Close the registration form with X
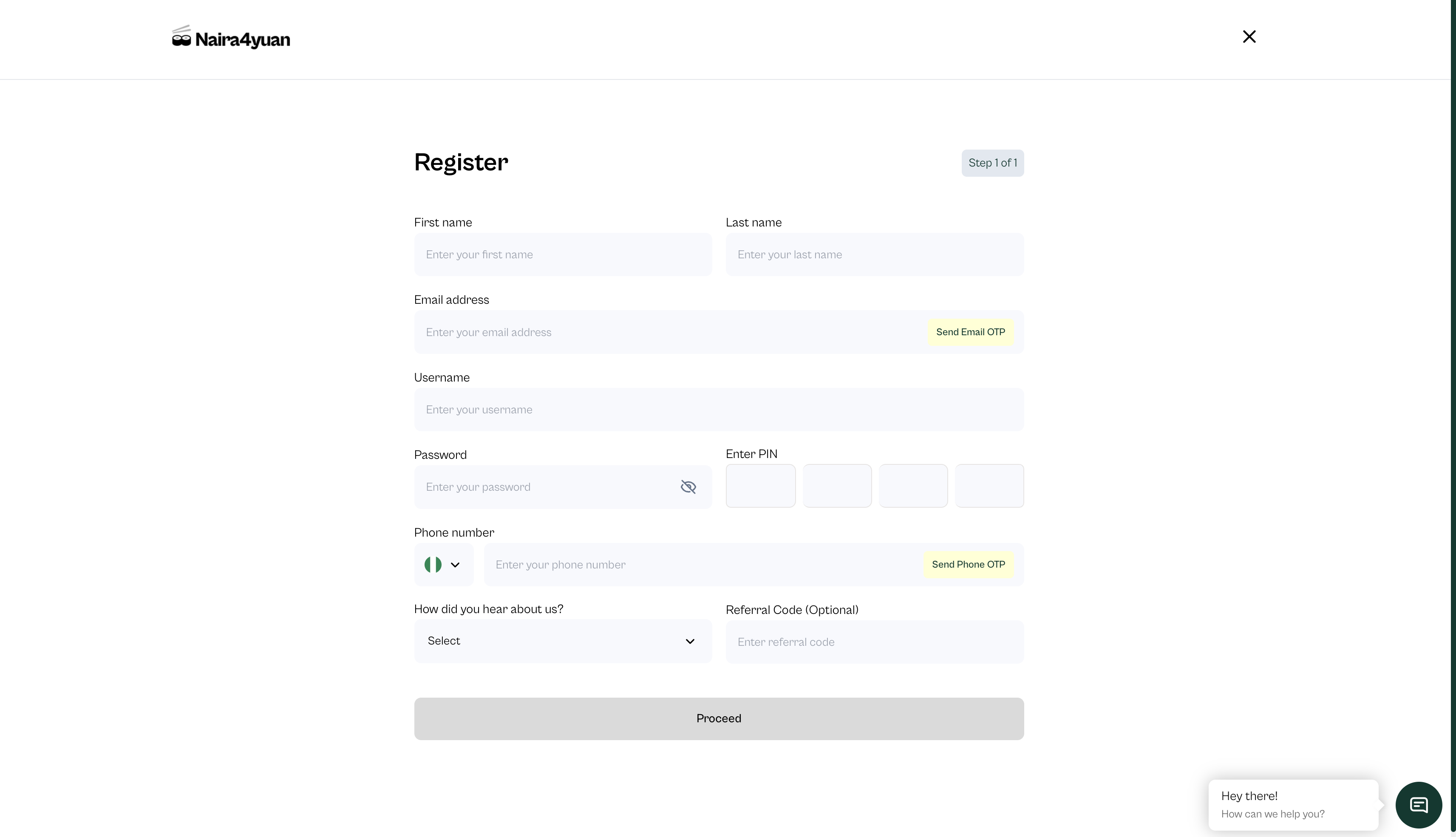 [x=1249, y=37]
